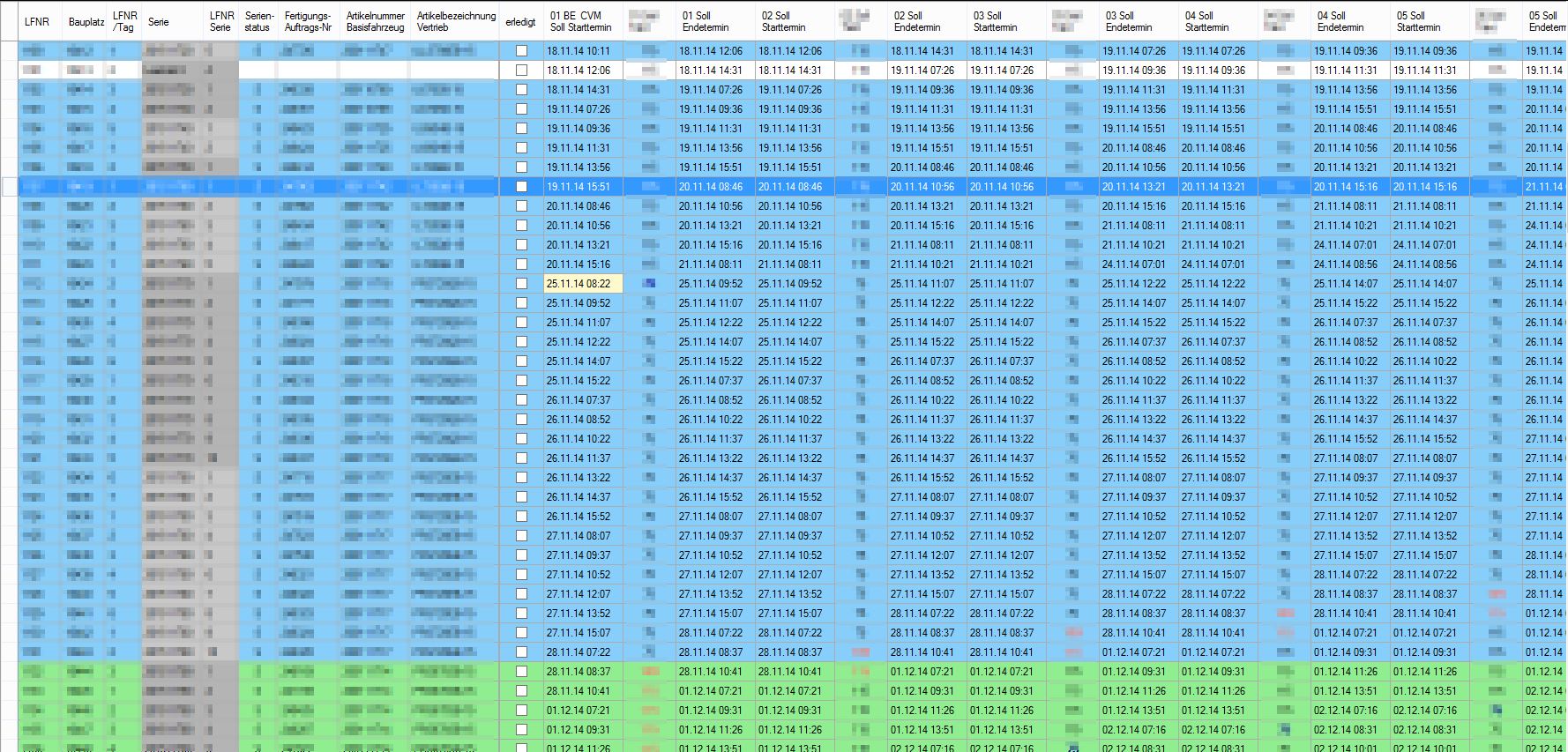Toggle erledigt checkbox in the highlighted dark-blue row
The image size is (1568, 752).
(x=521, y=187)
